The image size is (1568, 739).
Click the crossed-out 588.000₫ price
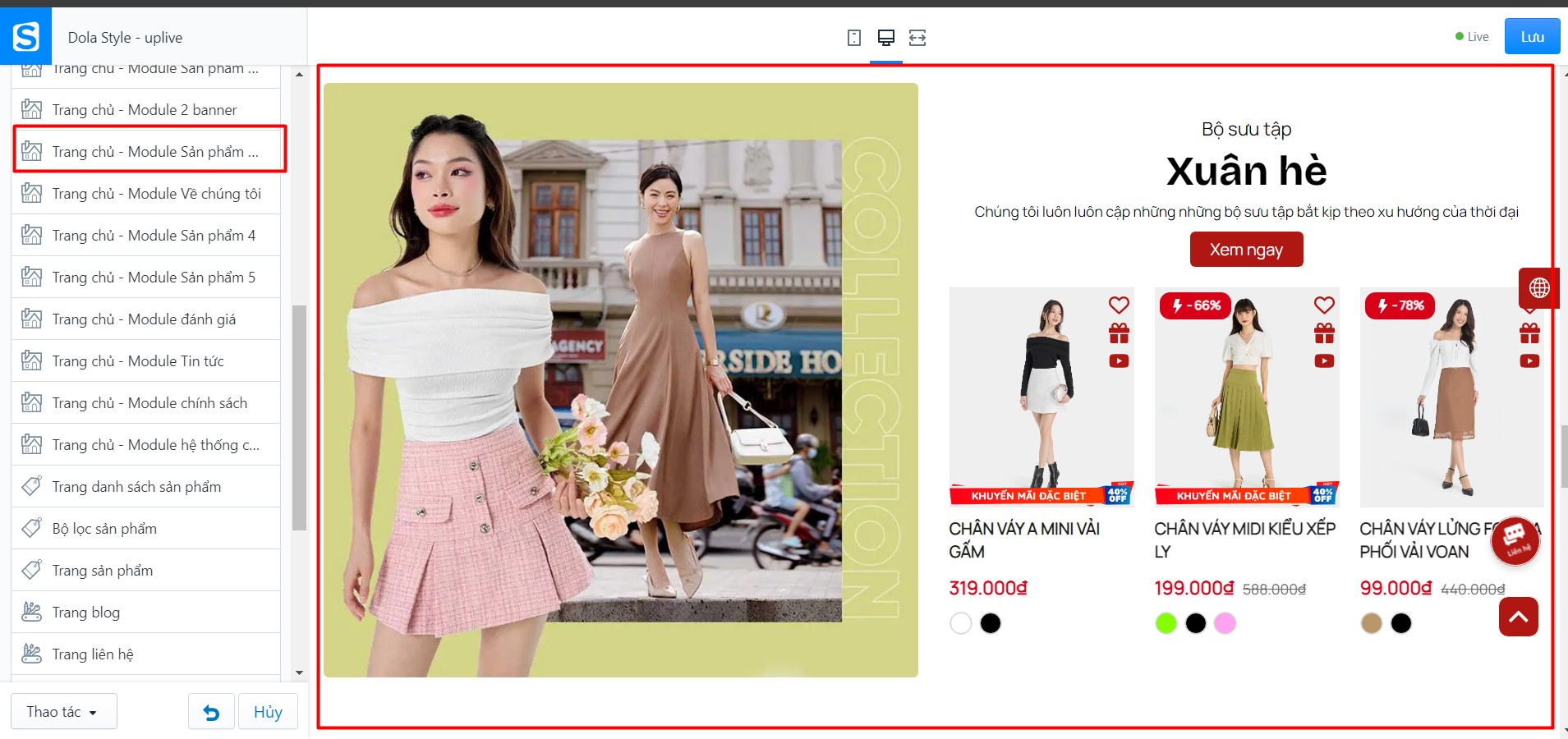click(x=1274, y=589)
